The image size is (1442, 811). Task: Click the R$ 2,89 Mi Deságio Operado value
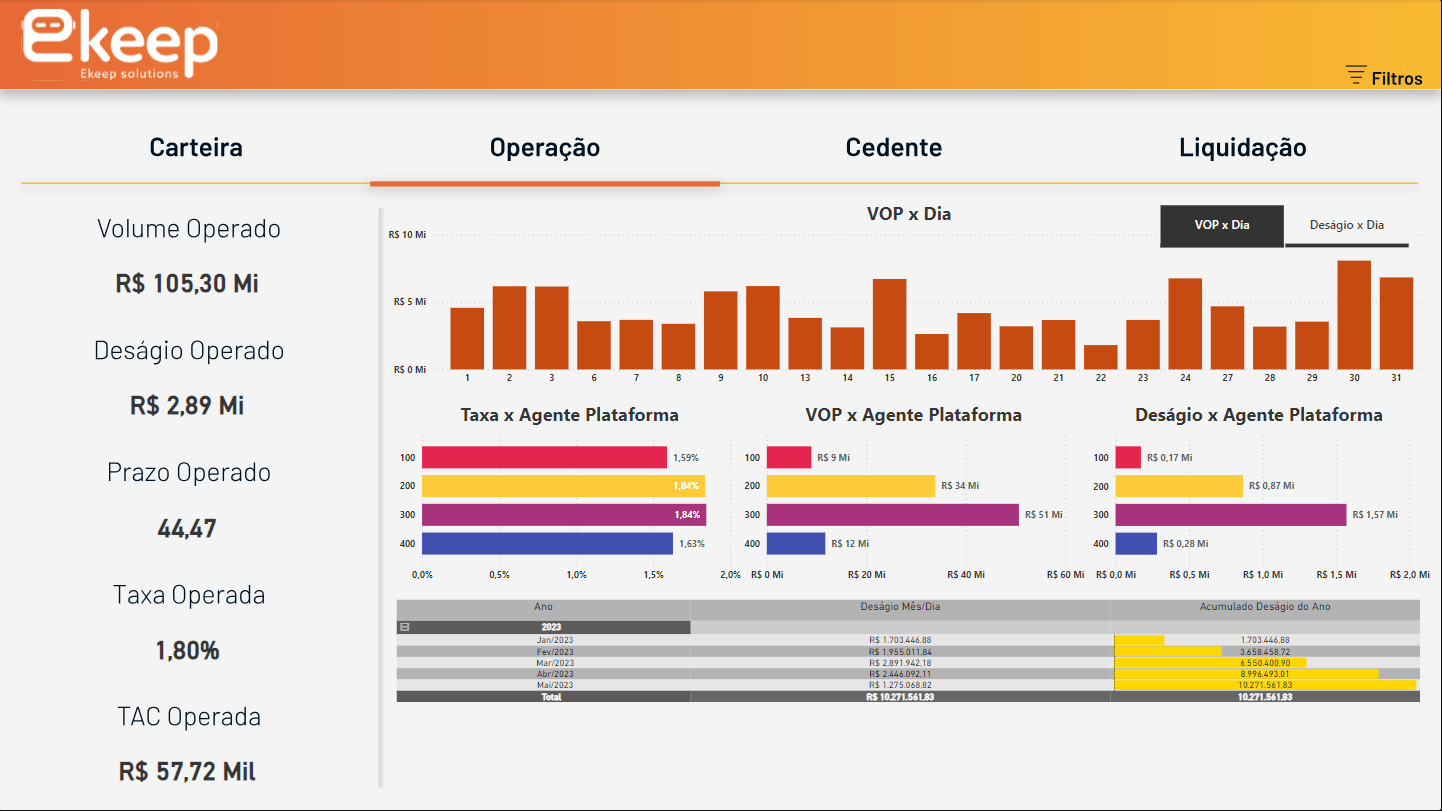point(187,406)
